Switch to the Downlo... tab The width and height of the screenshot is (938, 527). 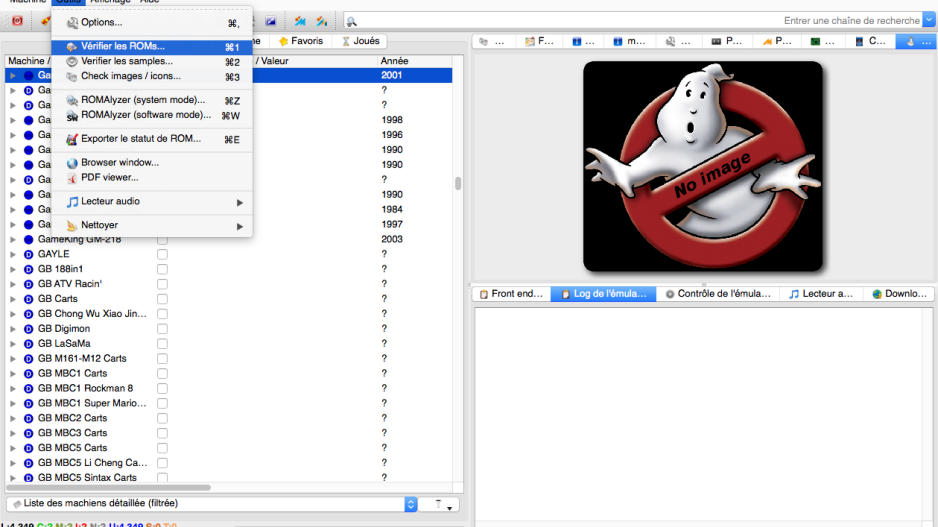899,294
